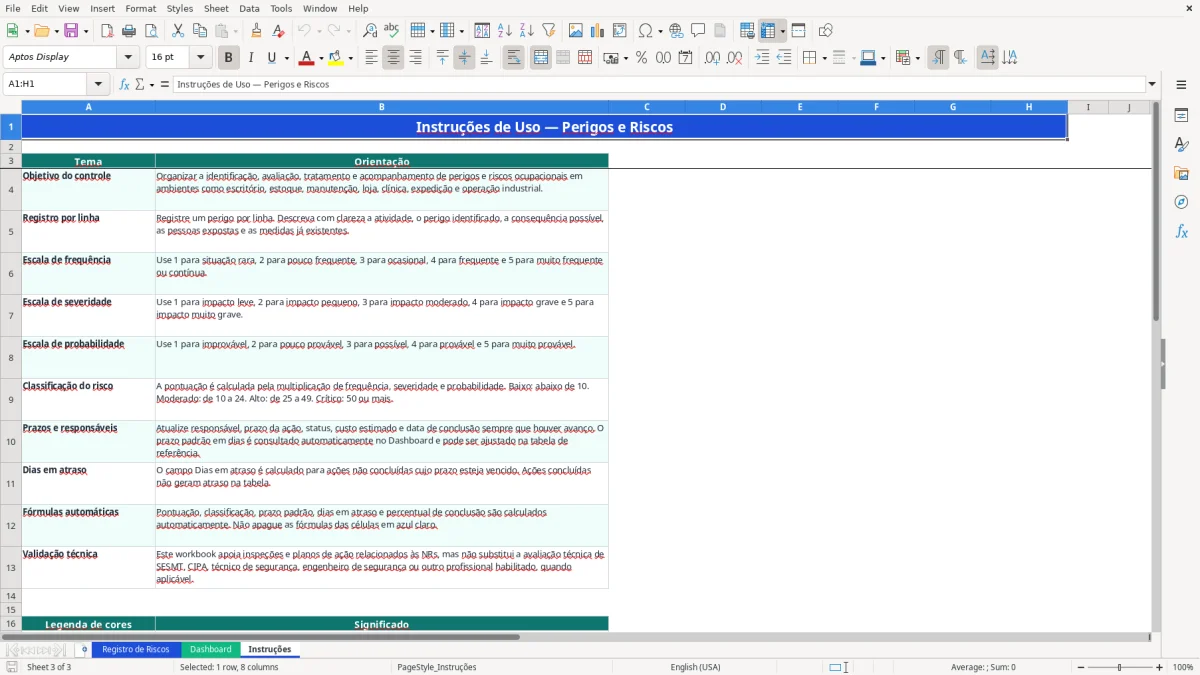The width and height of the screenshot is (1200, 675).
Task: Open the Styles menu
Action: (x=180, y=8)
